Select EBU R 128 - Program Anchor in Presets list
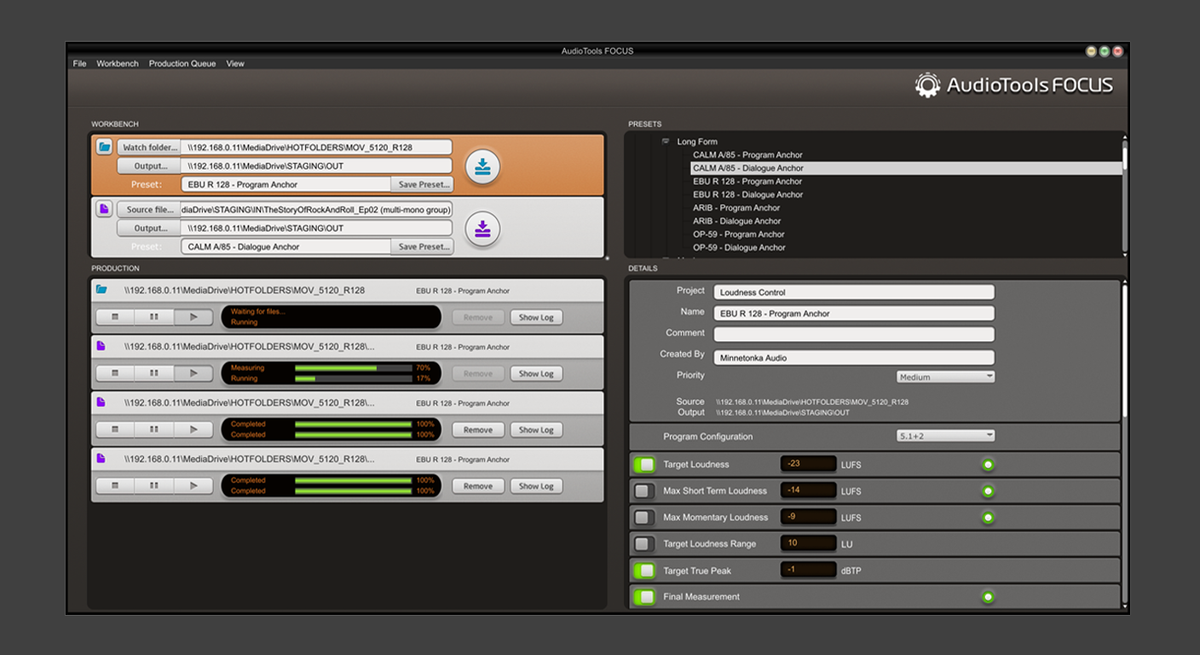 point(747,181)
